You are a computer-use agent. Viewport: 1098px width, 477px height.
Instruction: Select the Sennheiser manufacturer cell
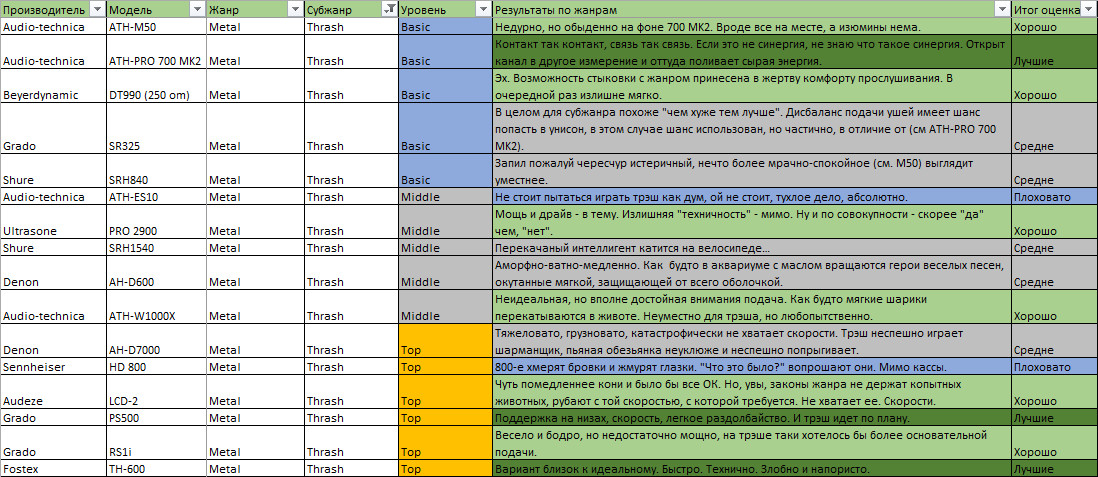tap(53, 367)
